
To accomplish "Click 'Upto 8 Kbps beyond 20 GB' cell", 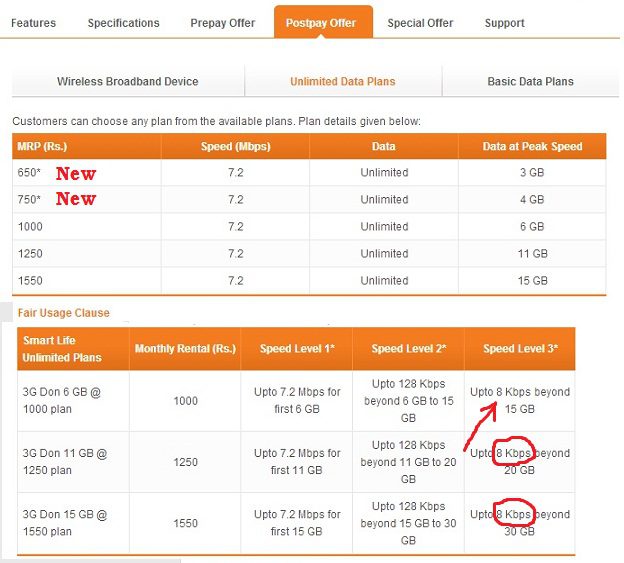I will pos(520,462).
